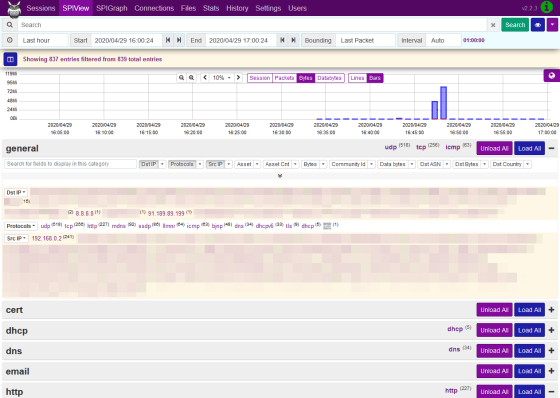Click the green Search button
The width and height of the screenshot is (560, 398).
pyautogui.click(x=515, y=25)
